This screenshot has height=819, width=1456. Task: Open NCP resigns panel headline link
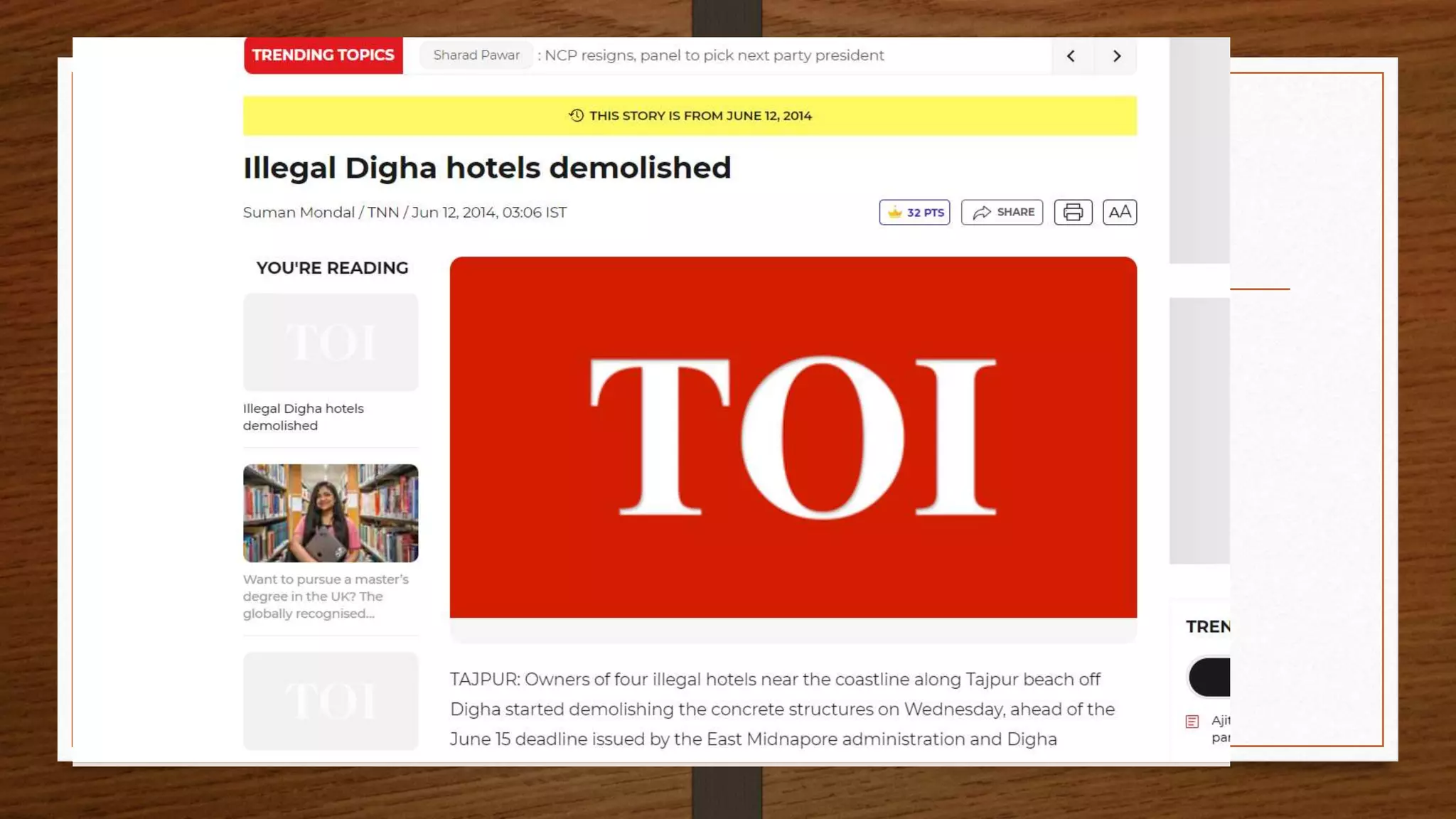click(x=714, y=55)
